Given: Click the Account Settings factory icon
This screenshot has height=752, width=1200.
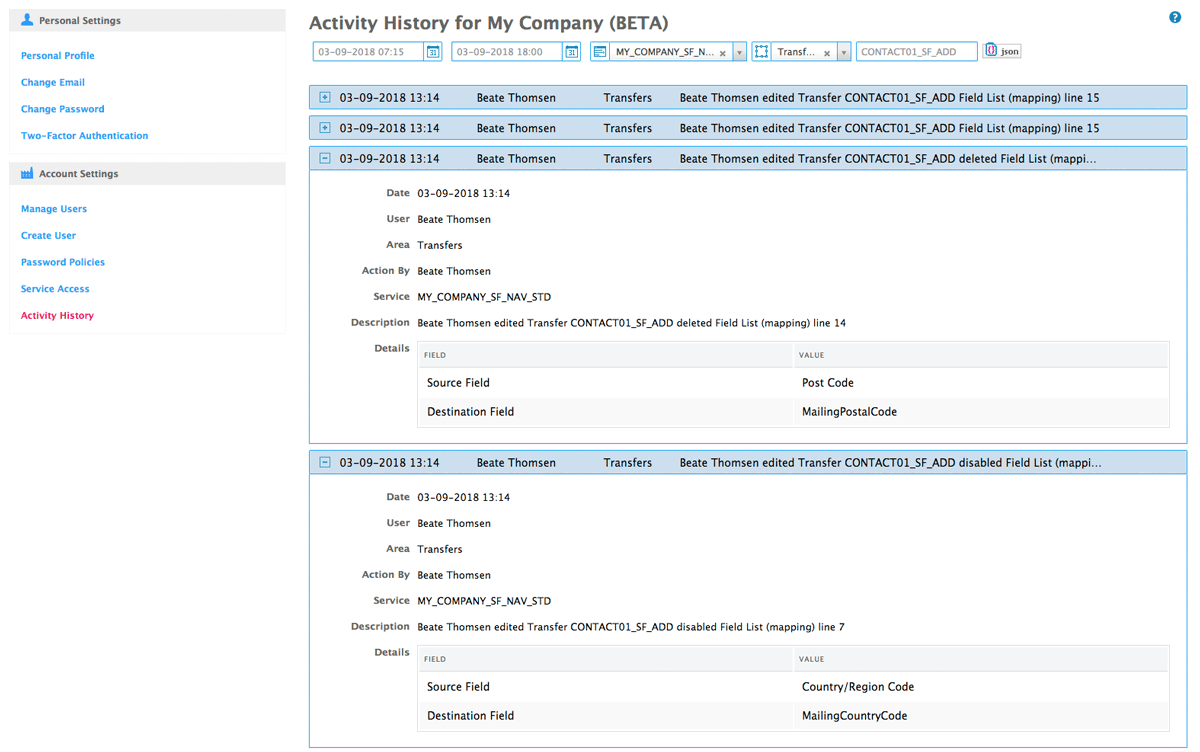Looking at the screenshot, I should click(x=27, y=174).
